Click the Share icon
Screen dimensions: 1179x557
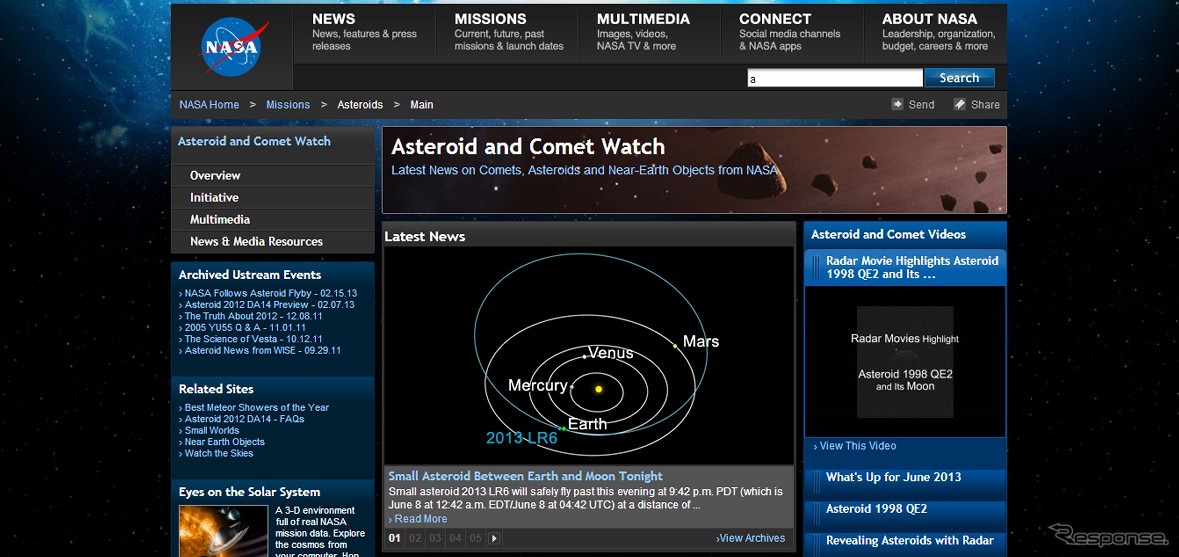pyautogui.click(x=959, y=104)
